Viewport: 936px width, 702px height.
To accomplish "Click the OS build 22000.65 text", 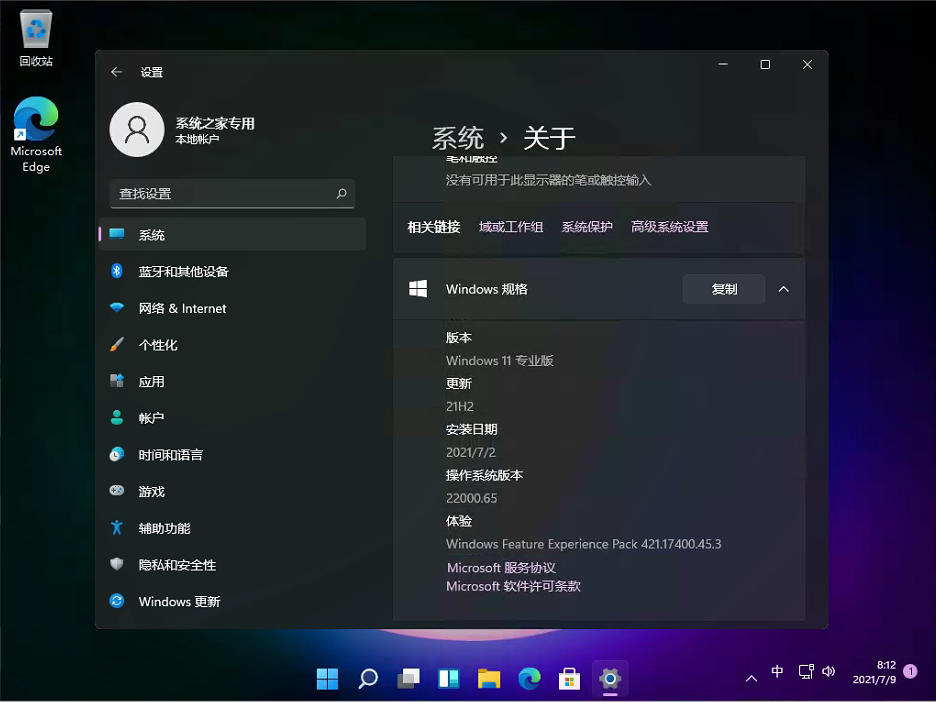I will point(472,498).
